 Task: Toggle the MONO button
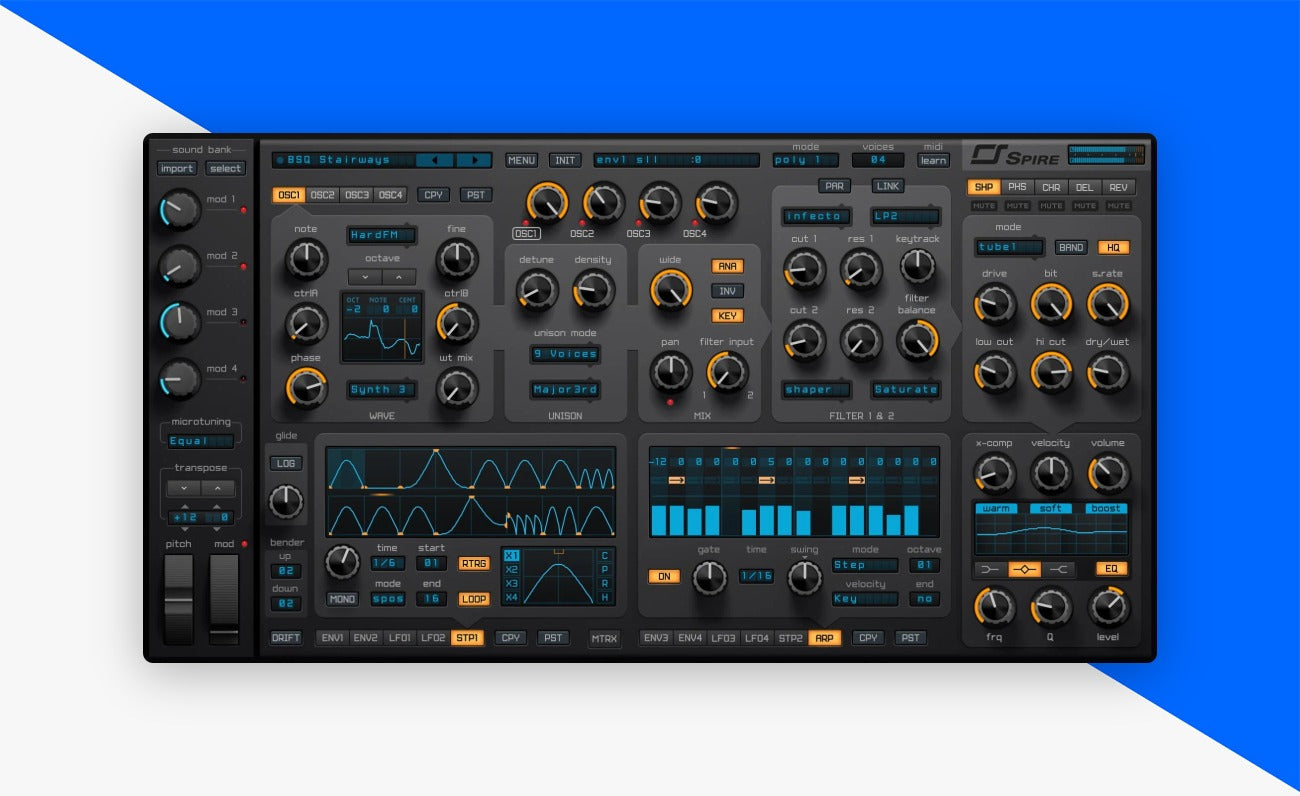click(x=342, y=599)
